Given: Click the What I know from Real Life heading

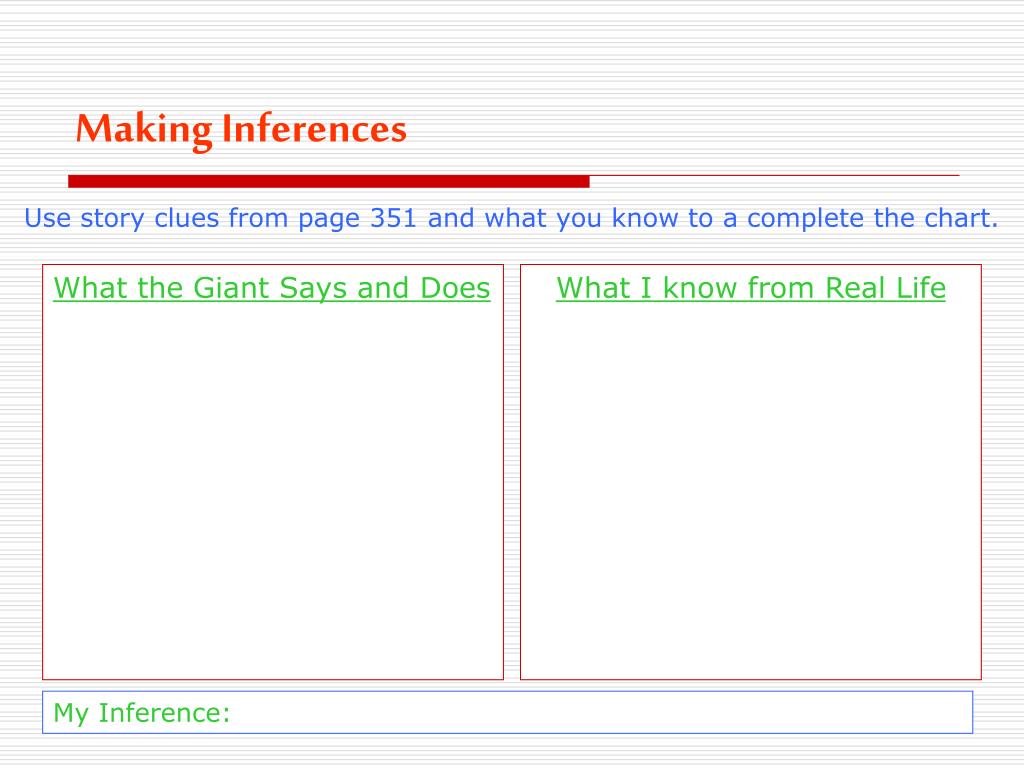Looking at the screenshot, I should click(751, 288).
